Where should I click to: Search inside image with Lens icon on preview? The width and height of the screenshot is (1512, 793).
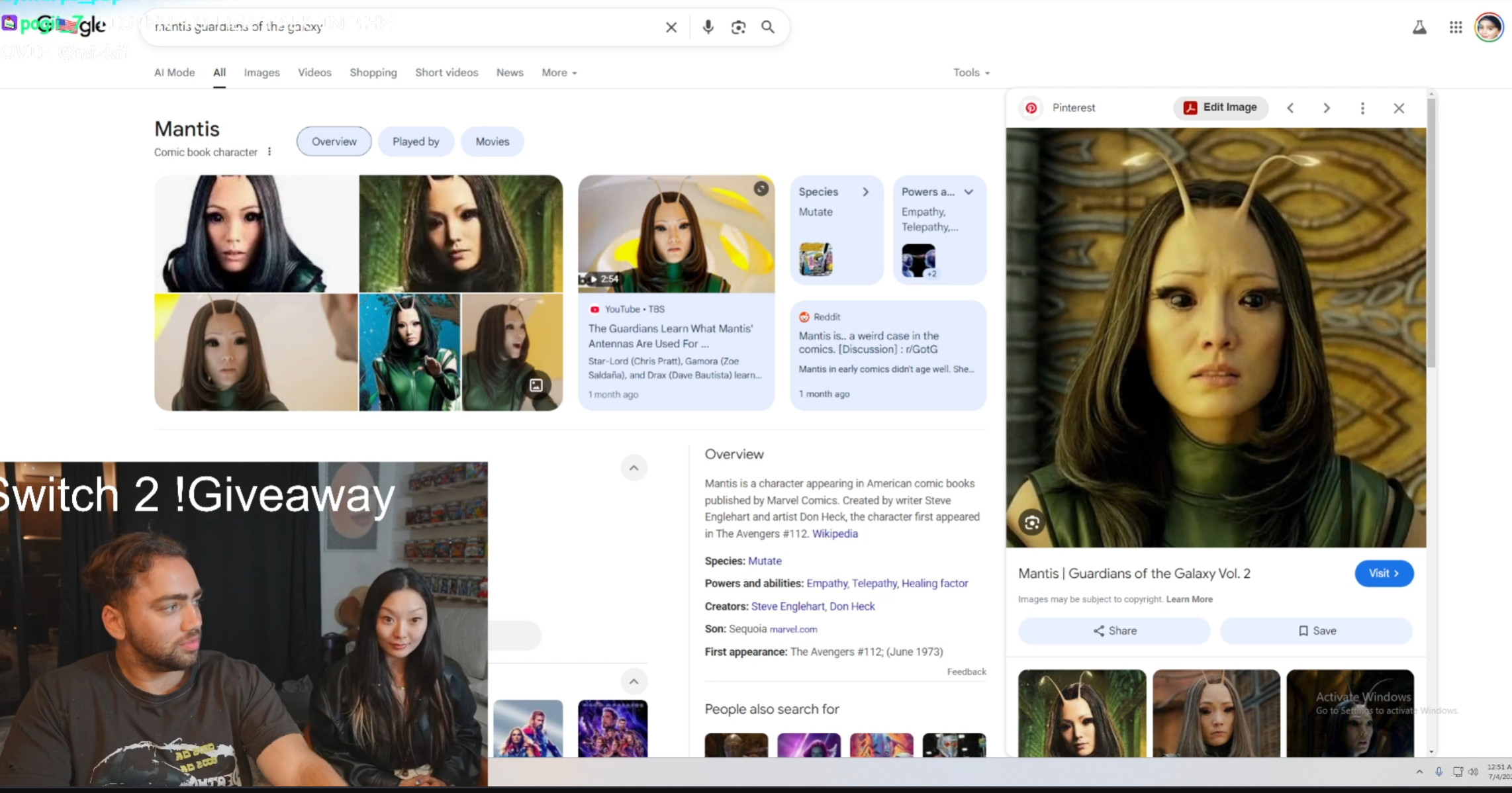click(1031, 523)
